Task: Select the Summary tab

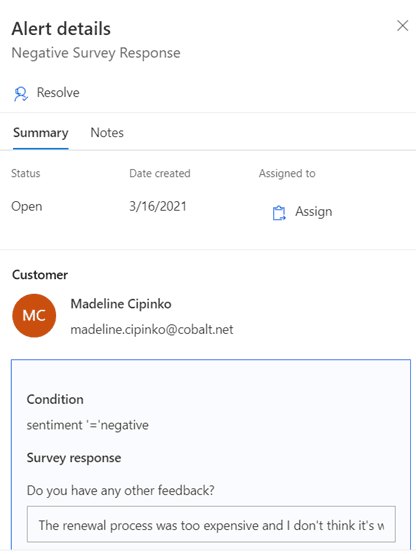Action: 41,132
